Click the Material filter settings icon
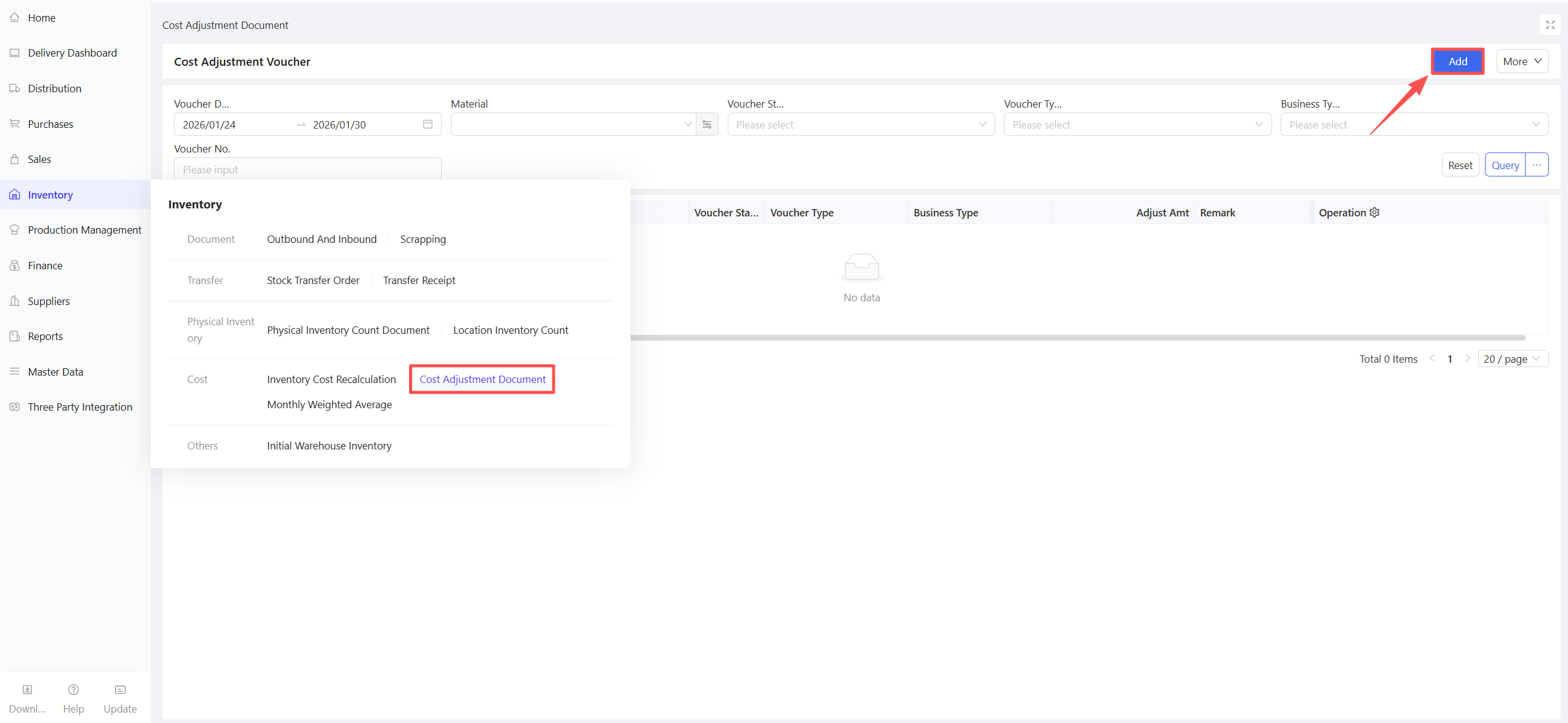1568x723 pixels. 707,125
